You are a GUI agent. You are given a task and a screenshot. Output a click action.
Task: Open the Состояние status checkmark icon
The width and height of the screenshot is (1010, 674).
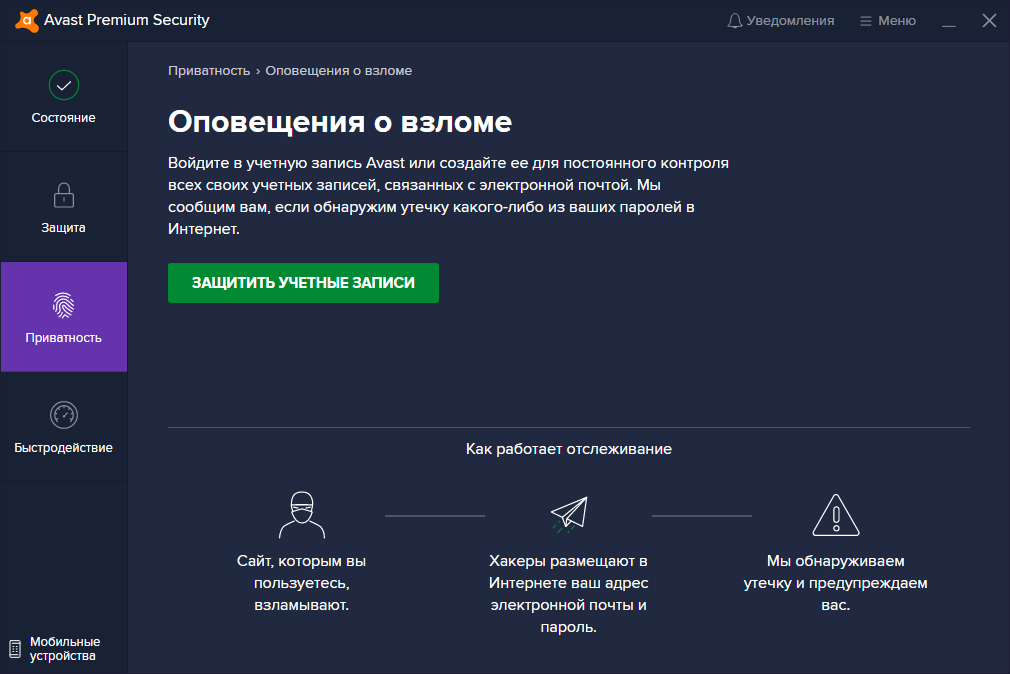click(x=64, y=85)
